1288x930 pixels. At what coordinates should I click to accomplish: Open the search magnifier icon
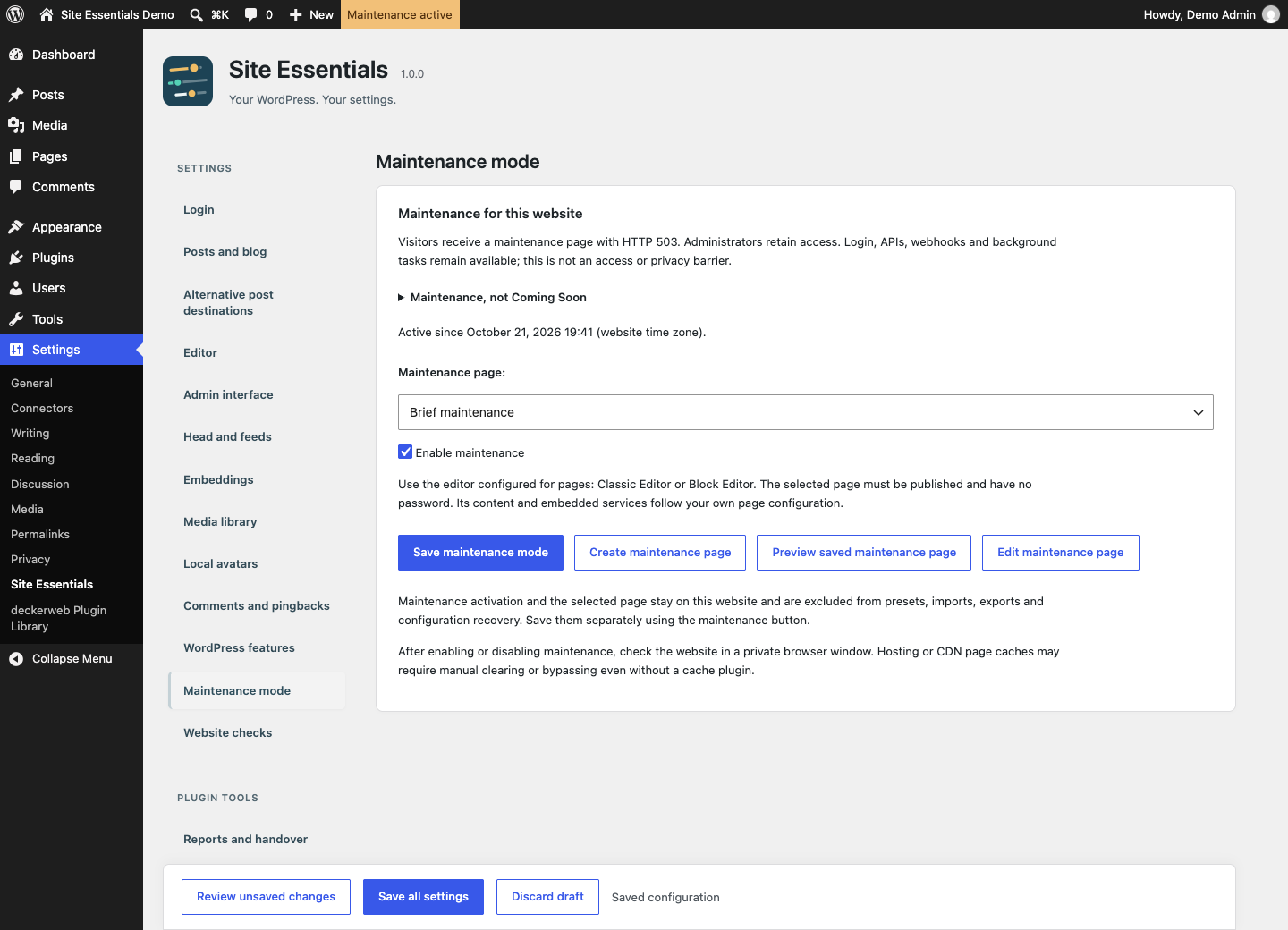pos(196,14)
